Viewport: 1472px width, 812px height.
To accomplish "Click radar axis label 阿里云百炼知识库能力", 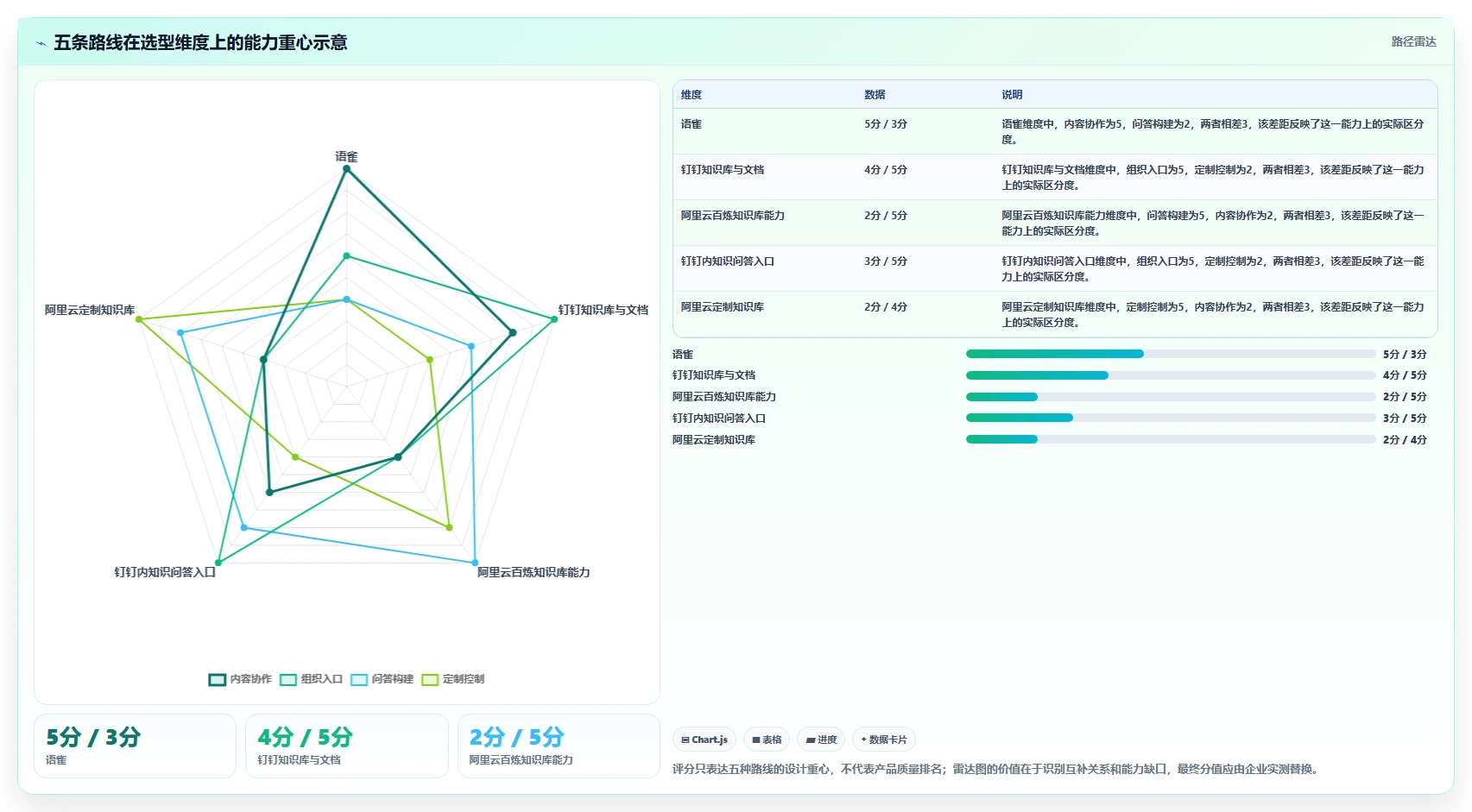I will [534, 572].
